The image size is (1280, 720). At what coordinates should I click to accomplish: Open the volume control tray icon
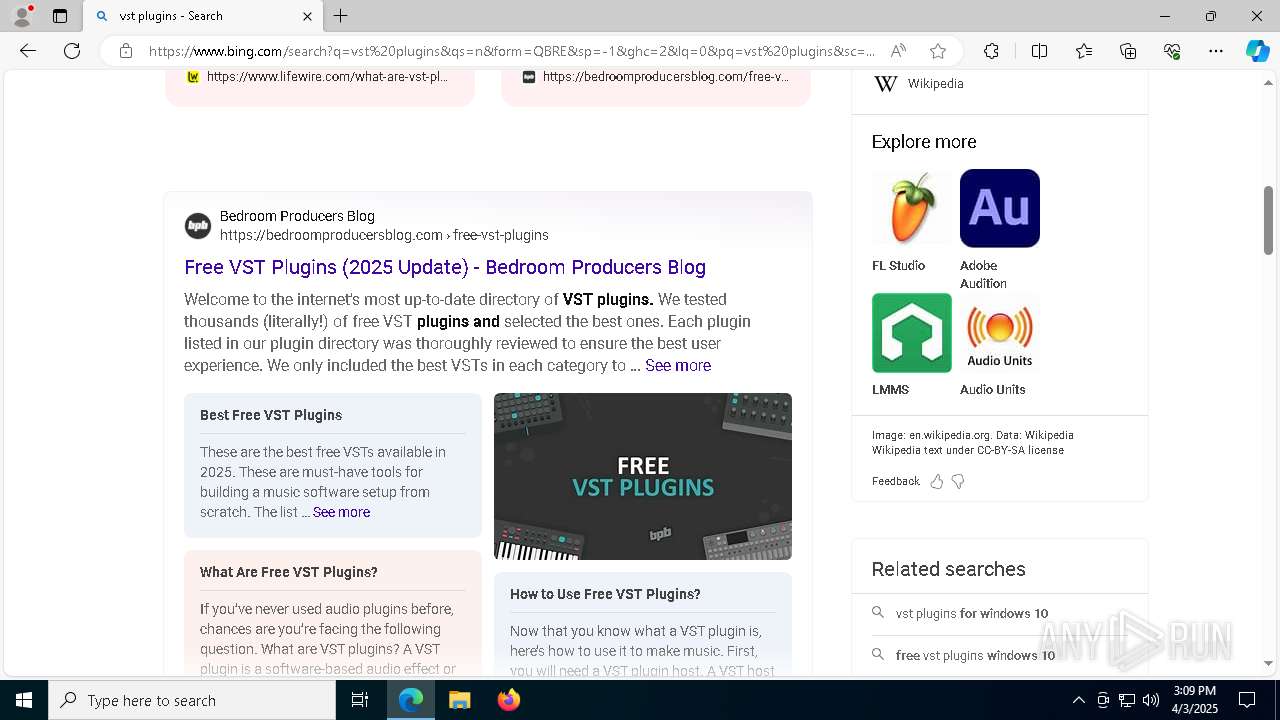point(1151,700)
